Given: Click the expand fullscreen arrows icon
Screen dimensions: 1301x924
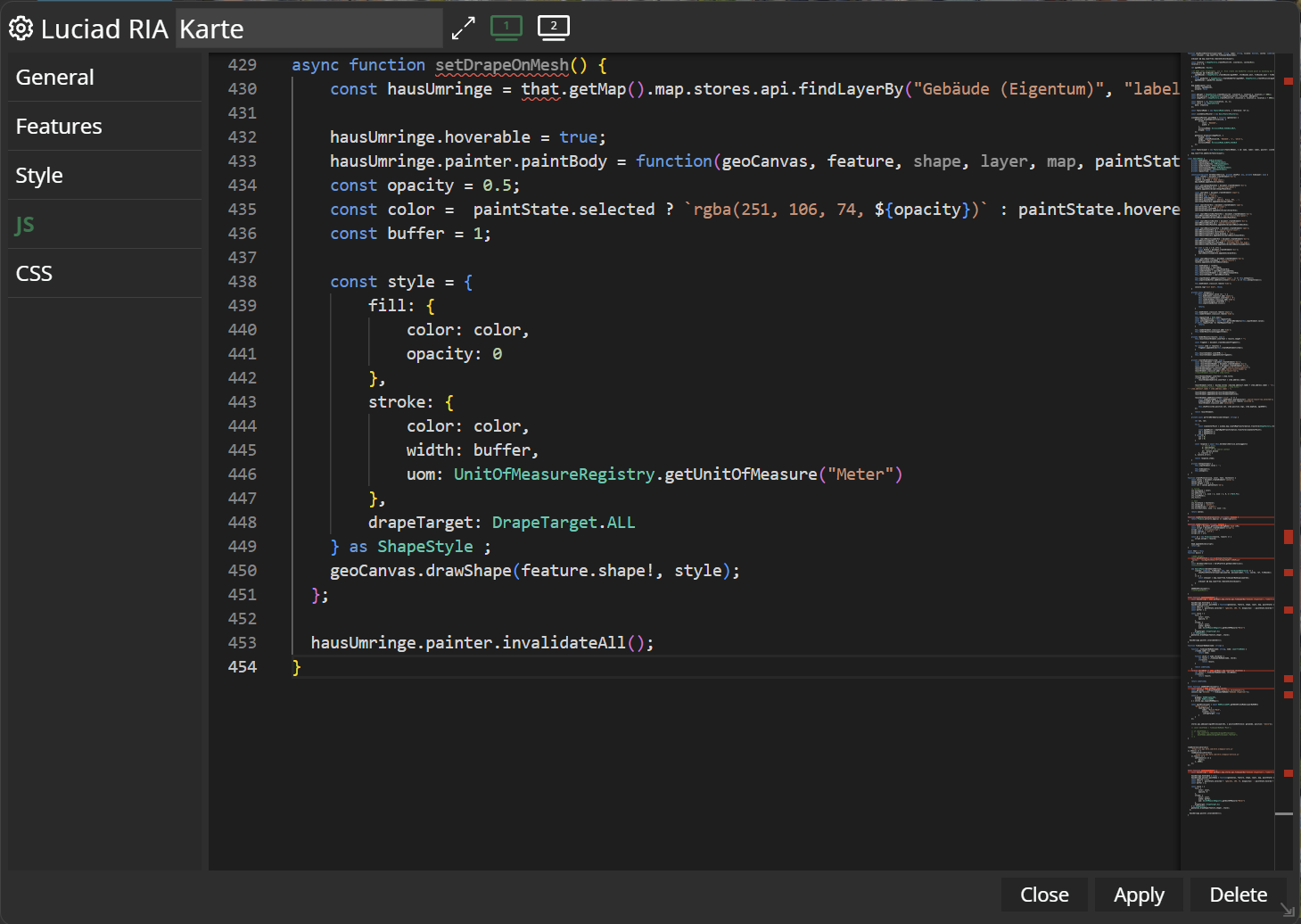Looking at the screenshot, I should click(463, 29).
